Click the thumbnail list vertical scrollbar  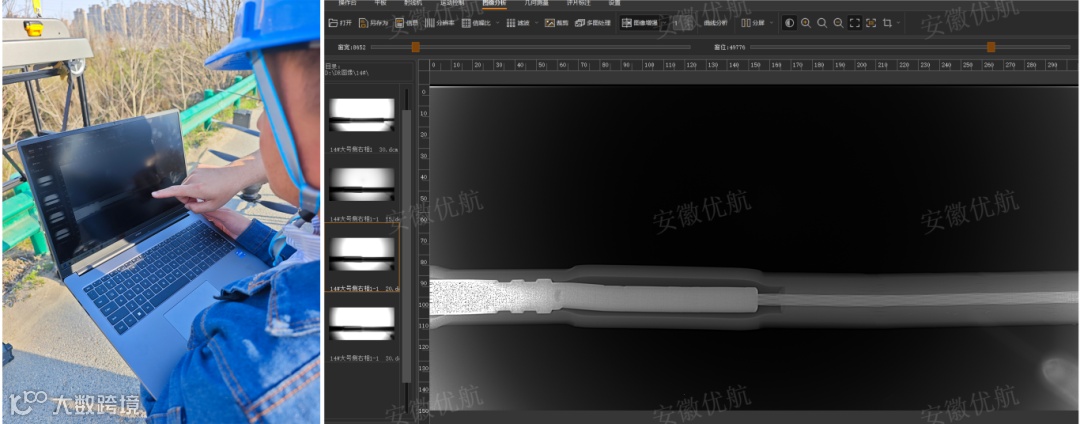[406, 246]
